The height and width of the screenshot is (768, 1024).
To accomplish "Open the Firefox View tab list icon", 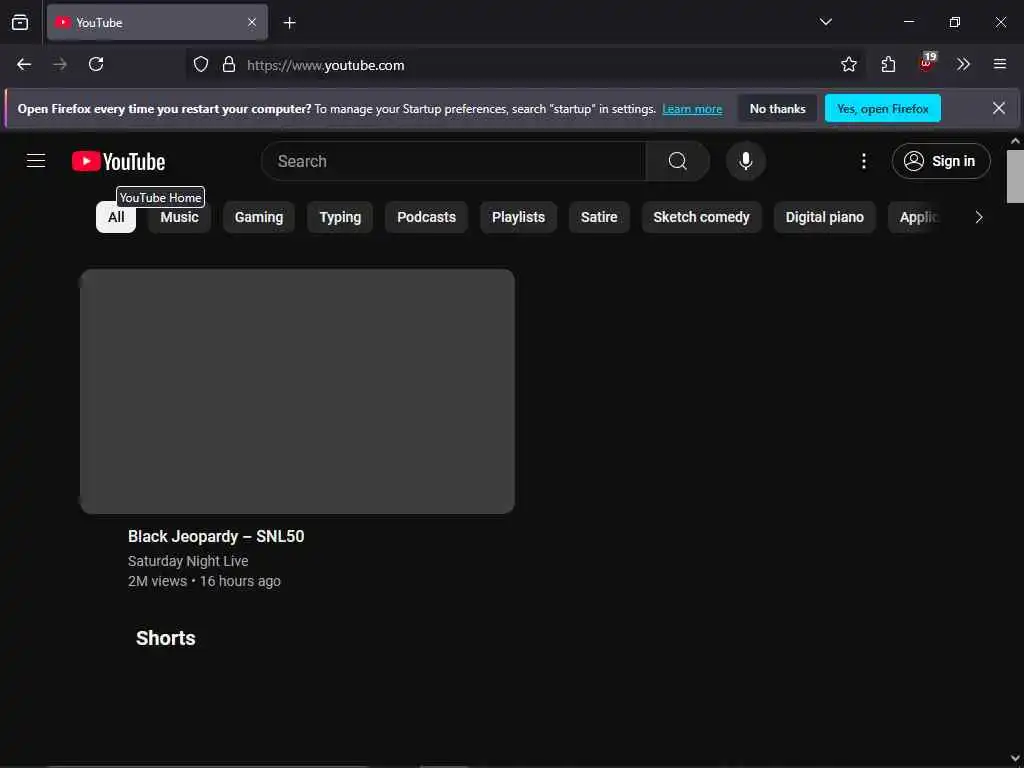I will [x=20, y=22].
